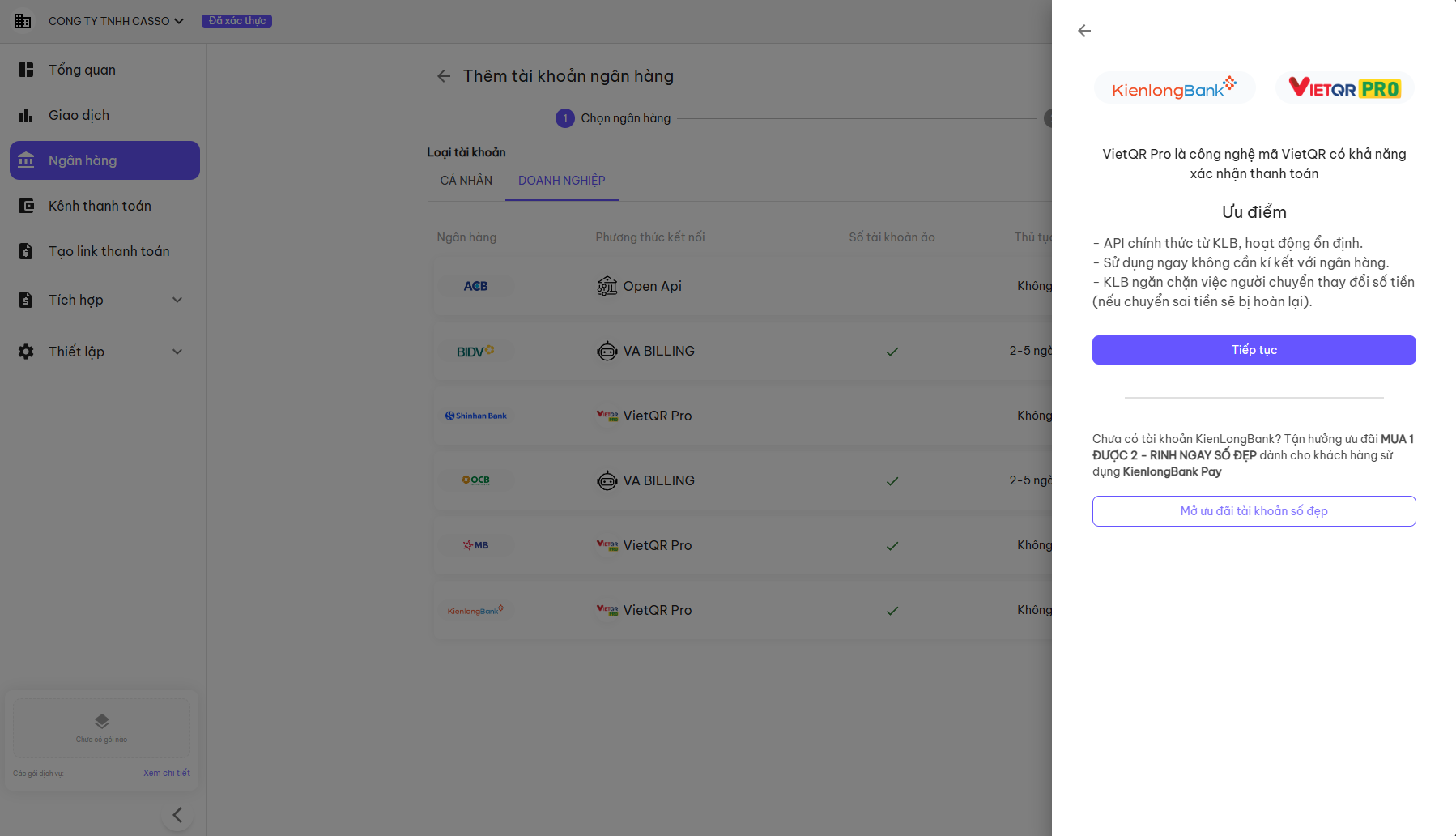Click the Kênh thanh toán wallet icon
This screenshot has height=836, width=1456.
[26, 206]
